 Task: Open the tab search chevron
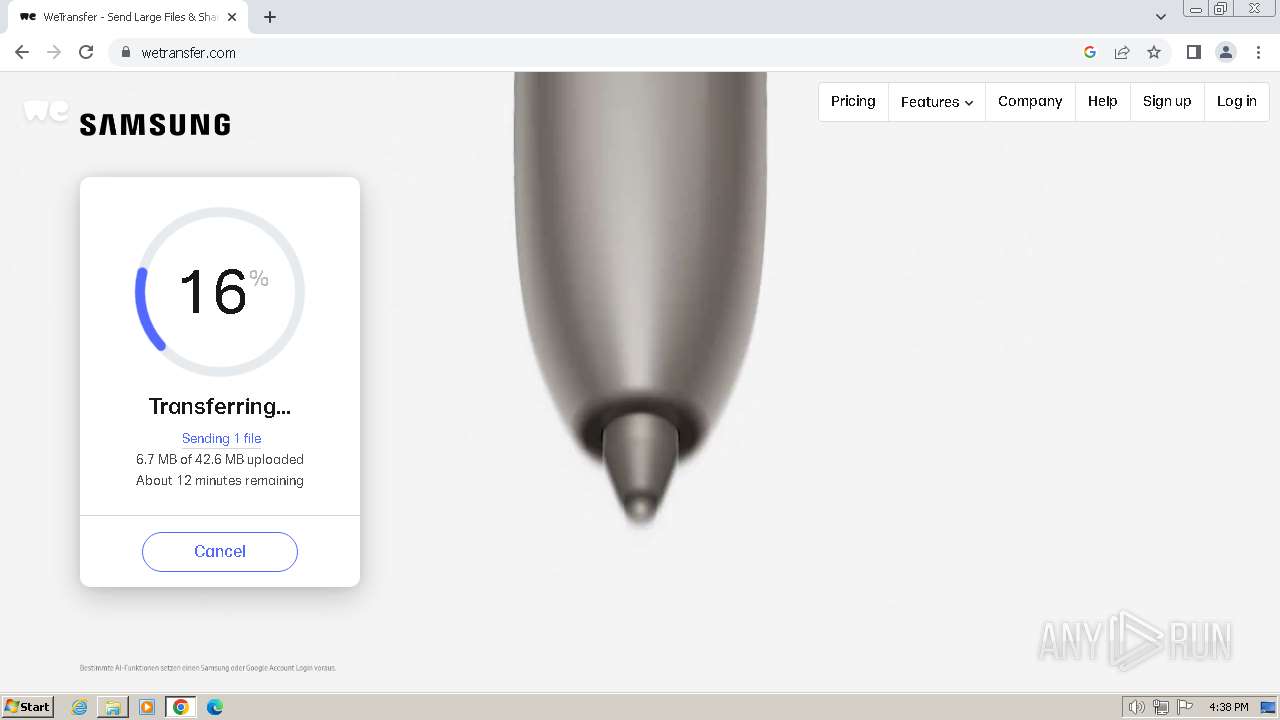point(1161,17)
